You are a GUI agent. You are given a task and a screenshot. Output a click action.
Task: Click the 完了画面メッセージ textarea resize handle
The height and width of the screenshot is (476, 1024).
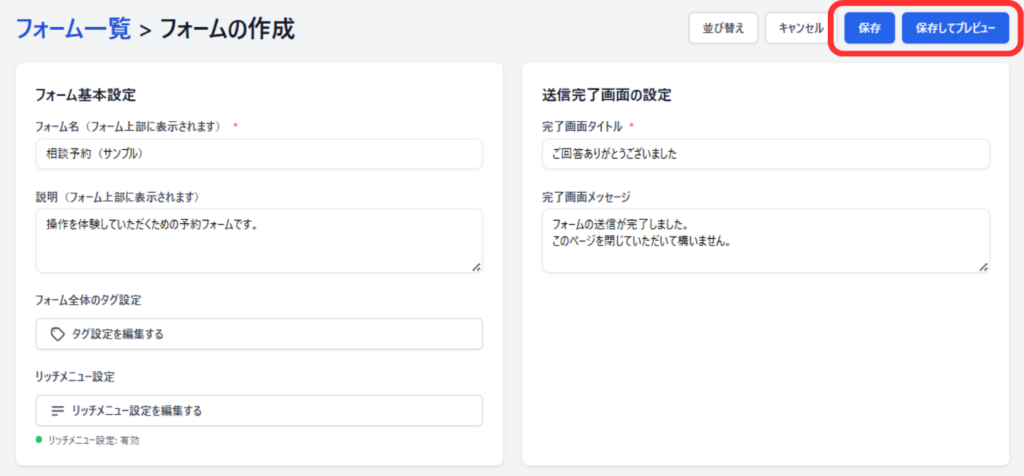coord(983,266)
